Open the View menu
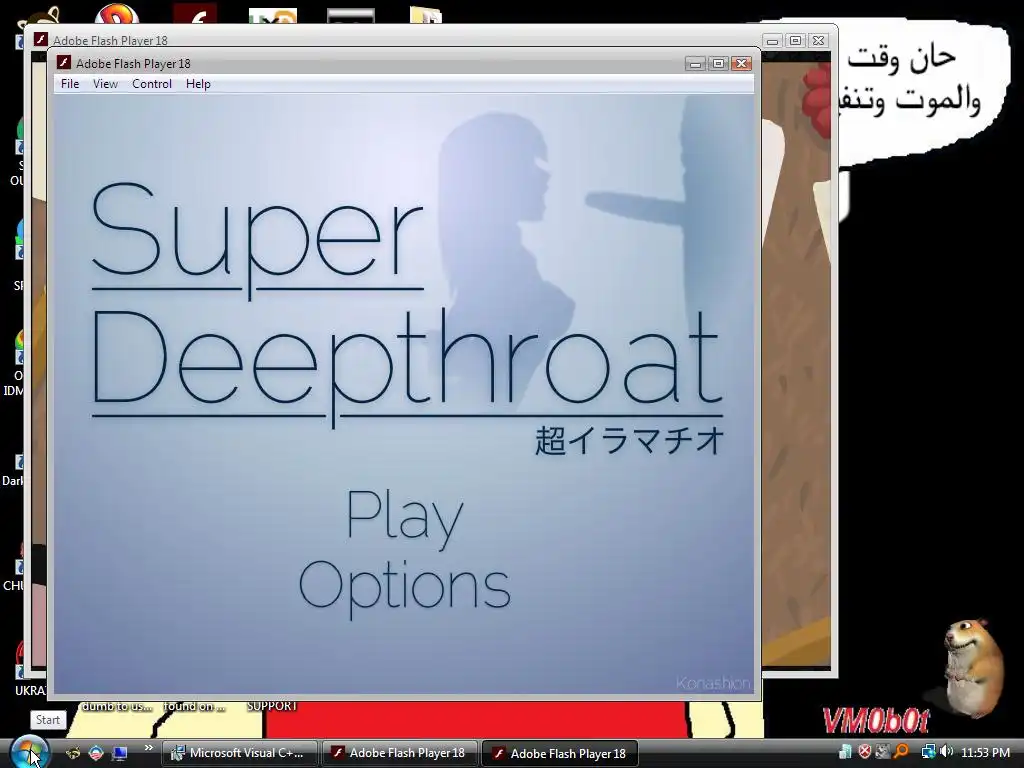This screenshot has height=768, width=1024. 105,84
